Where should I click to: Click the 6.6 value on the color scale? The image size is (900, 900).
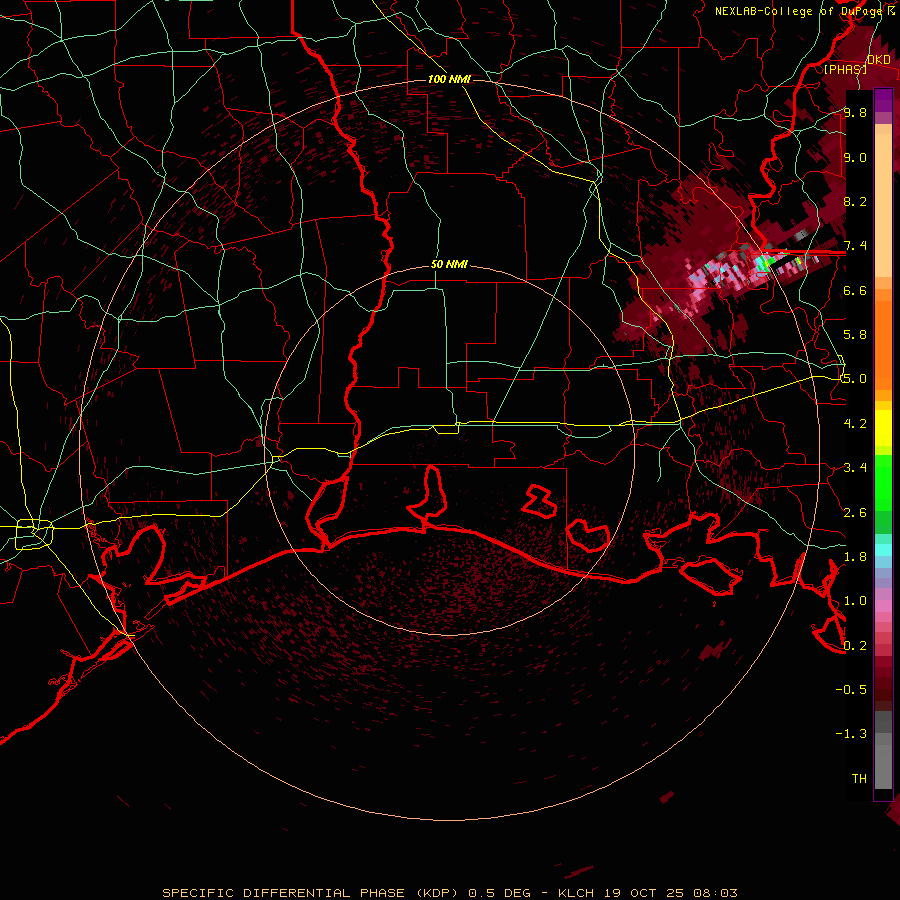click(x=855, y=290)
